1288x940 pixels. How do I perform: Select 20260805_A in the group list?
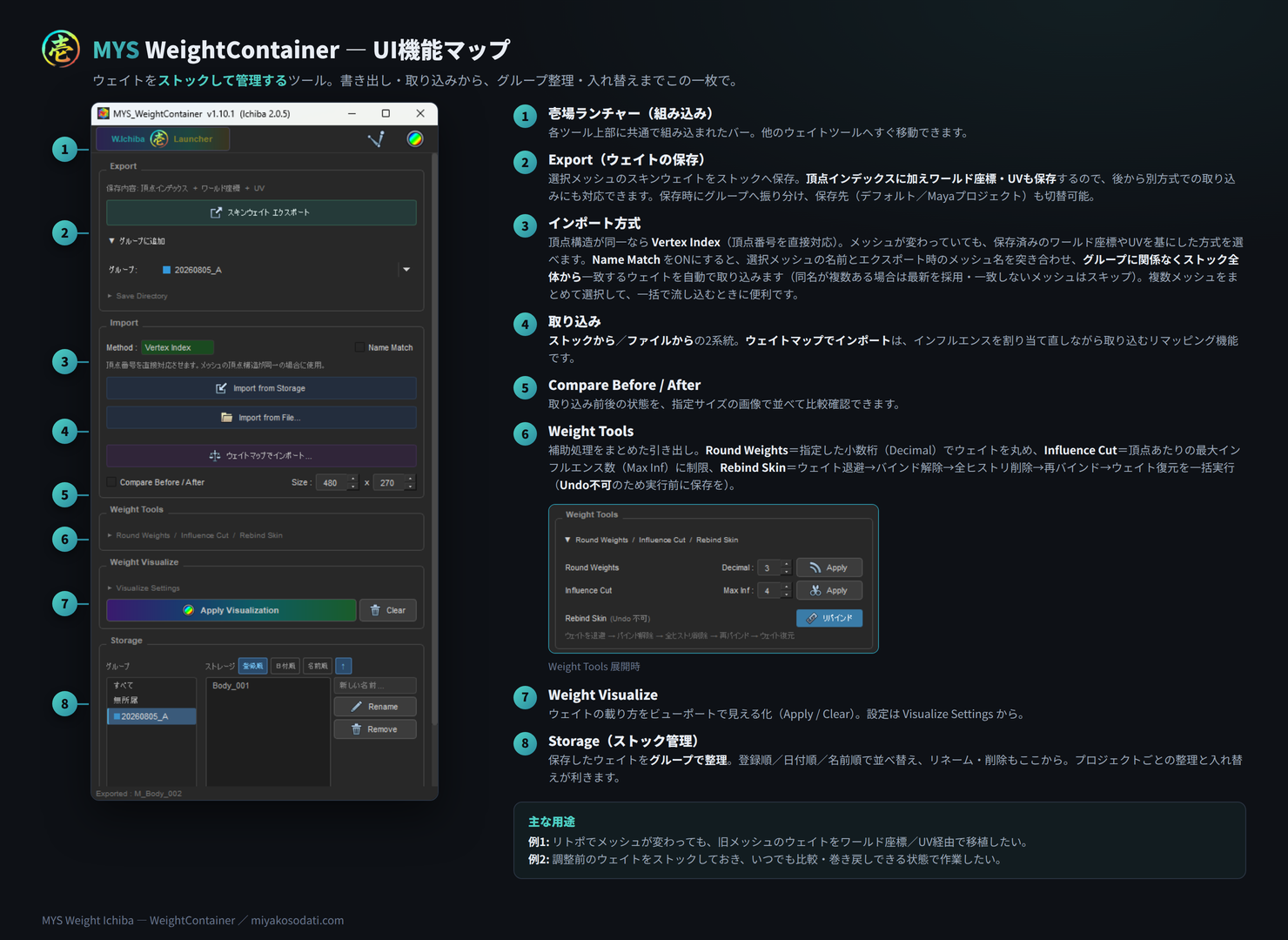point(151,716)
